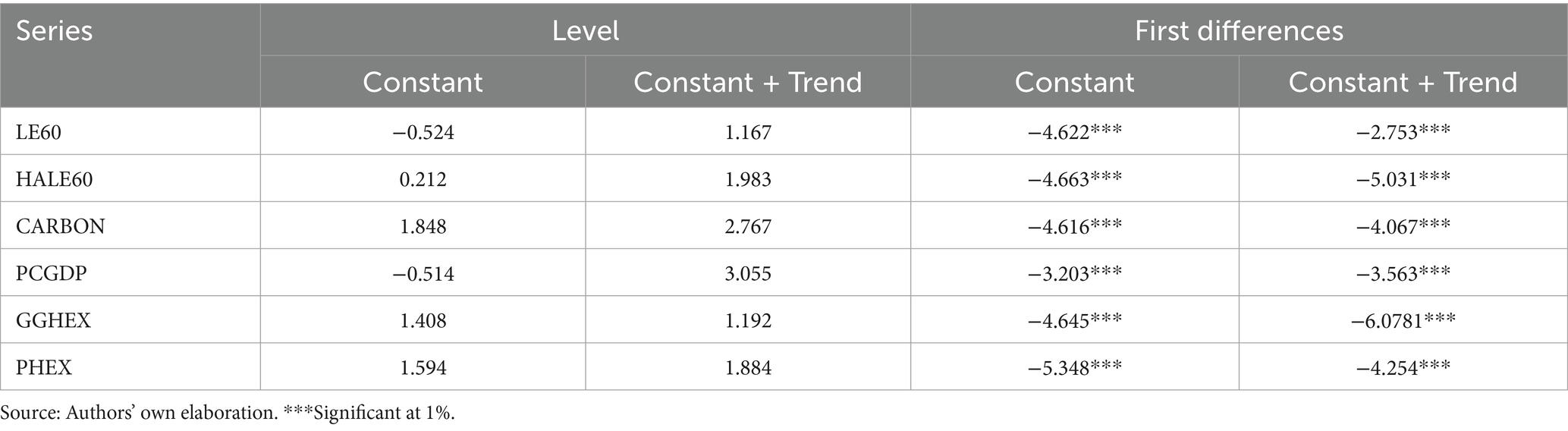Screen dimensions: 1568x431
Task: Click the −5.031*** value for HALE60
Action: 1403,180
